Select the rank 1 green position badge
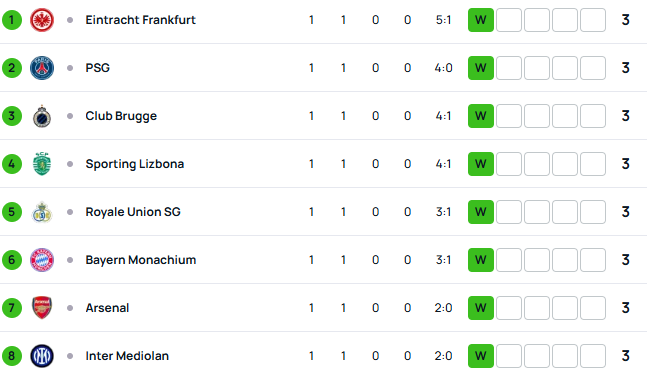The height and width of the screenshot is (374, 647). 12,20
